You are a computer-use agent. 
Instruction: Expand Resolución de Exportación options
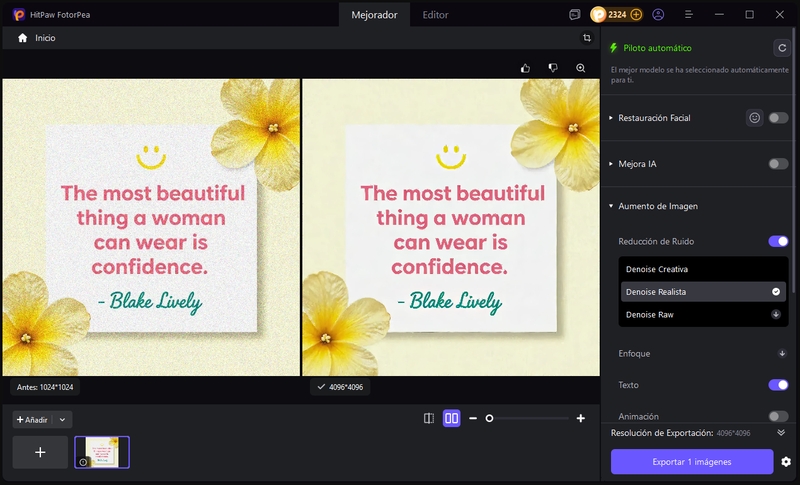coord(781,433)
